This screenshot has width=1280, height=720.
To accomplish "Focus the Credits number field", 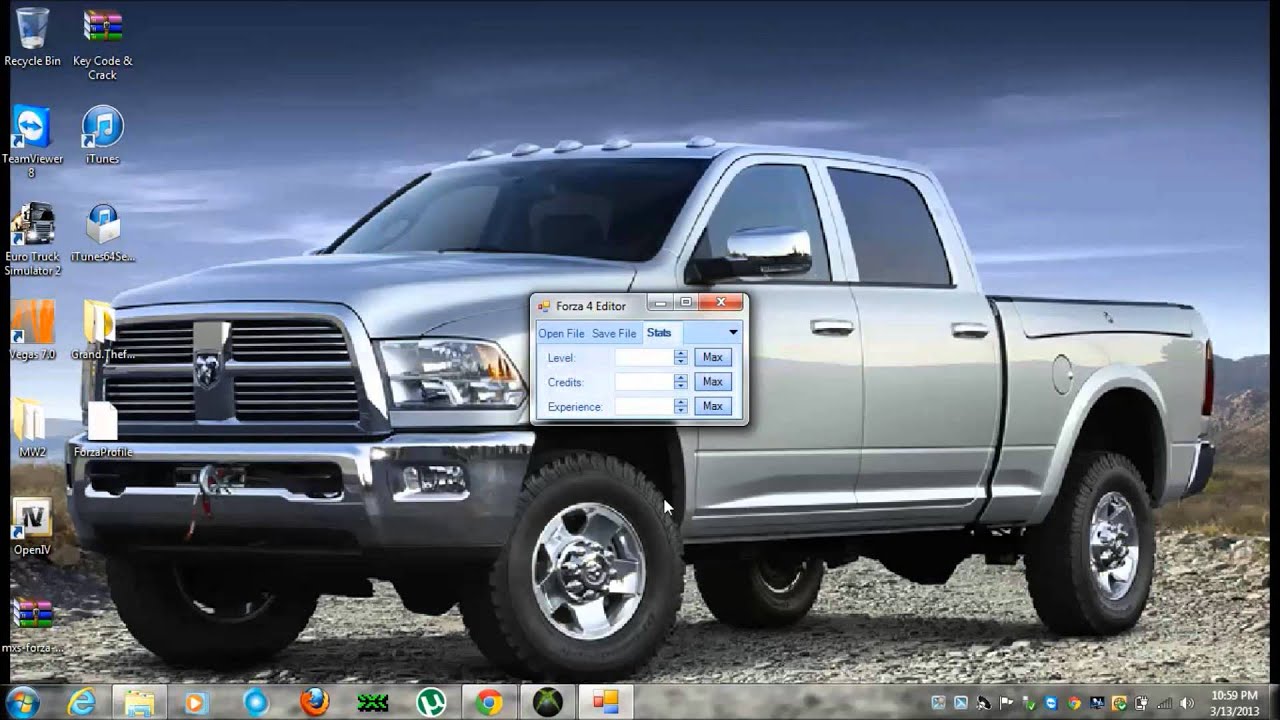I will [x=644, y=382].
